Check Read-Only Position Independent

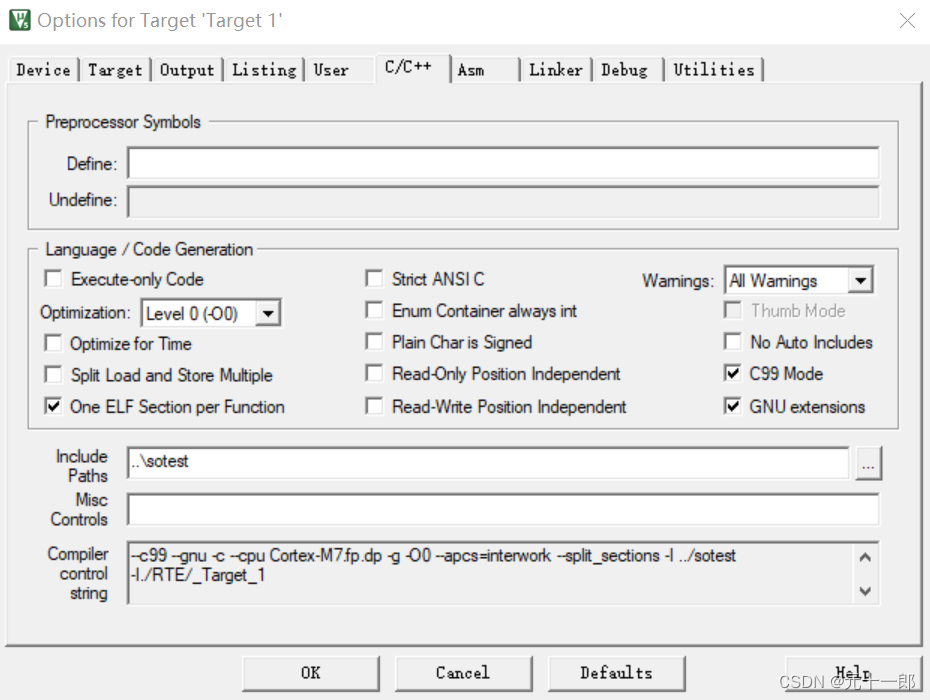coord(374,373)
